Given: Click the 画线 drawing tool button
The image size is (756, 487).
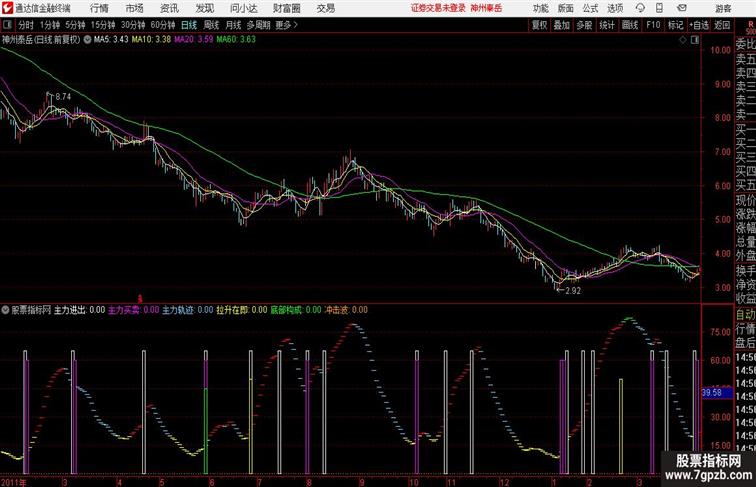Looking at the screenshot, I should pyautogui.click(x=630, y=25).
